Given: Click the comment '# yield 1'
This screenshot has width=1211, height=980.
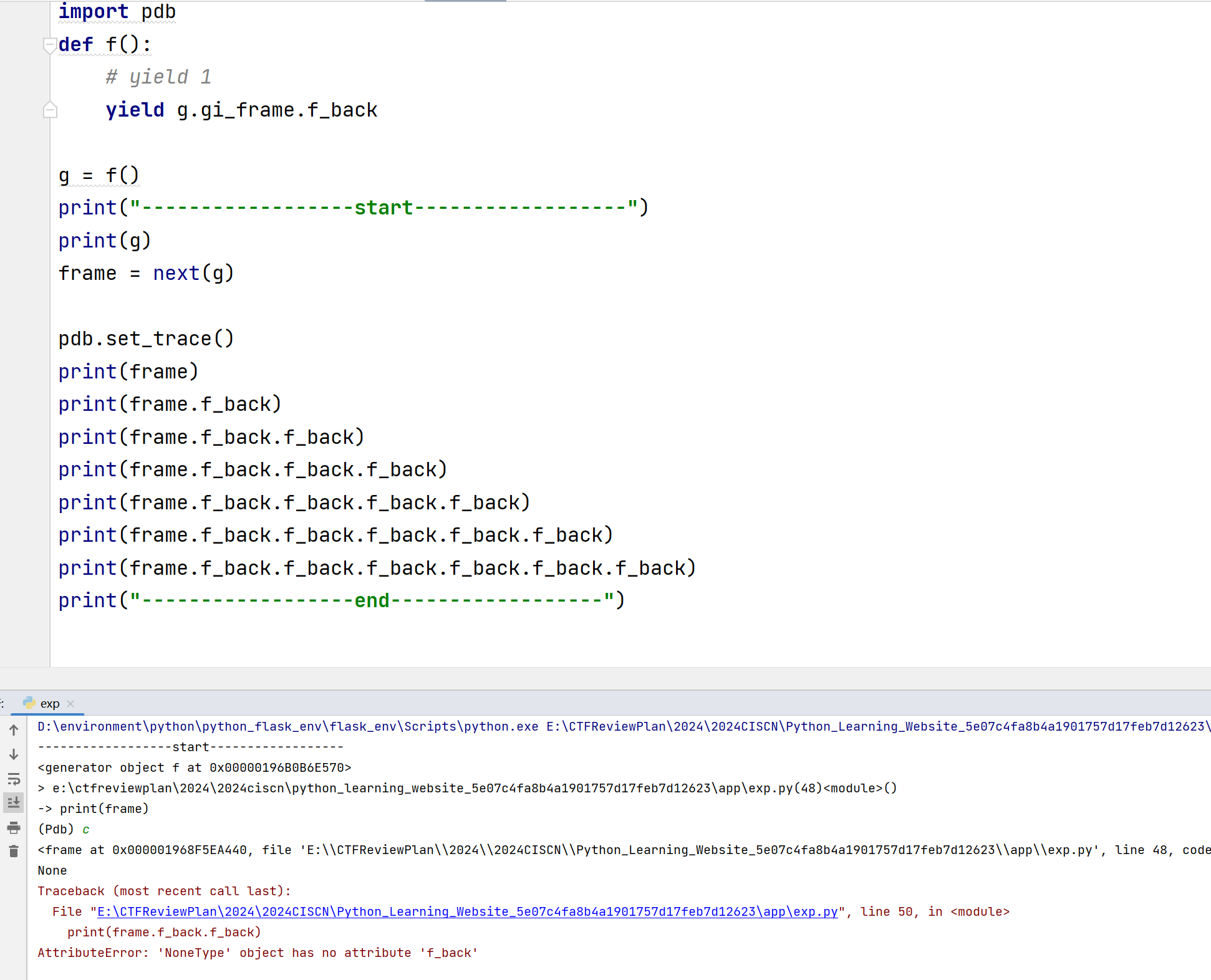Looking at the screenshot, I should pos(158,77).
